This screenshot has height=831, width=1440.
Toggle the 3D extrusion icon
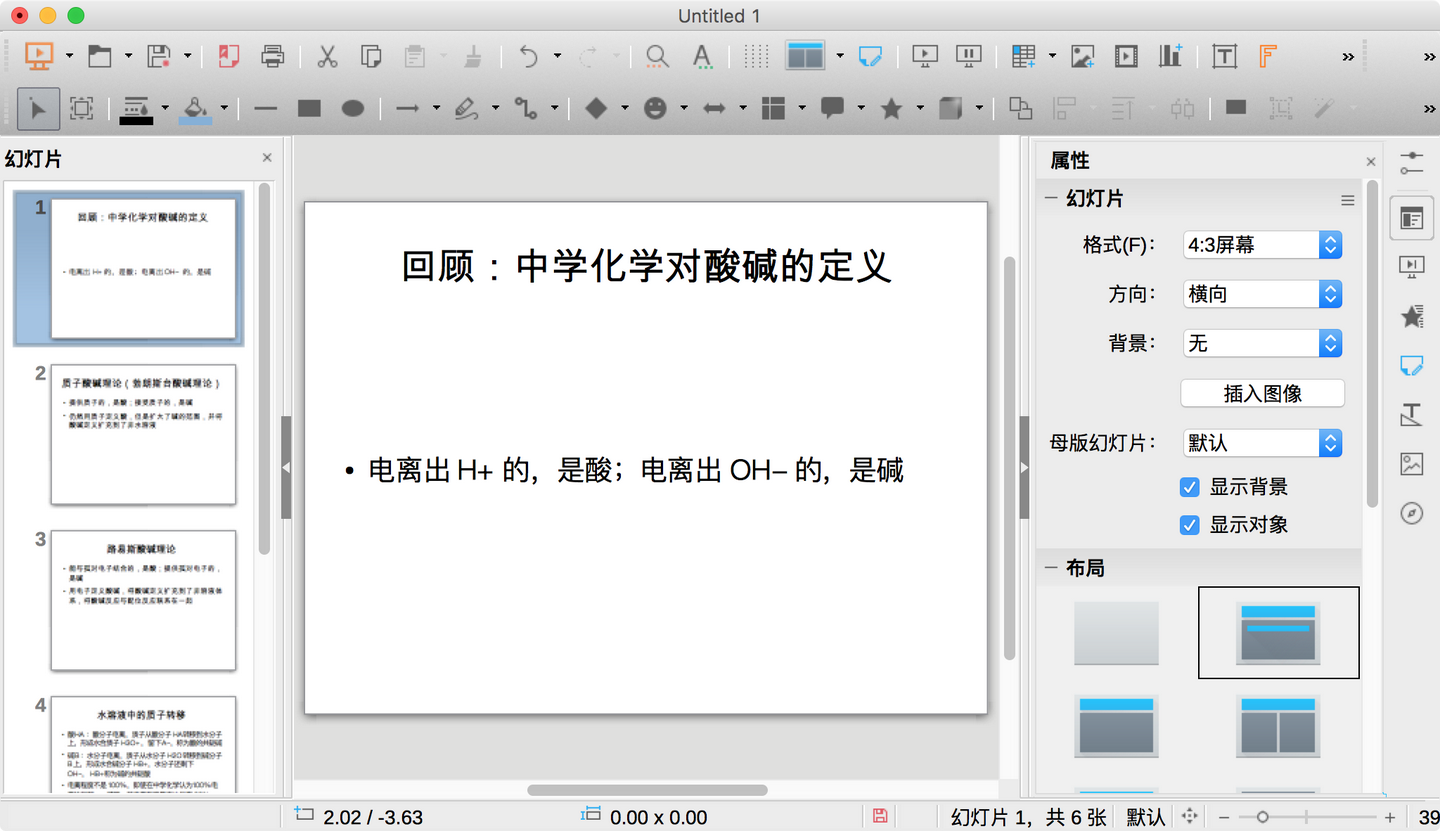(950, 108)
